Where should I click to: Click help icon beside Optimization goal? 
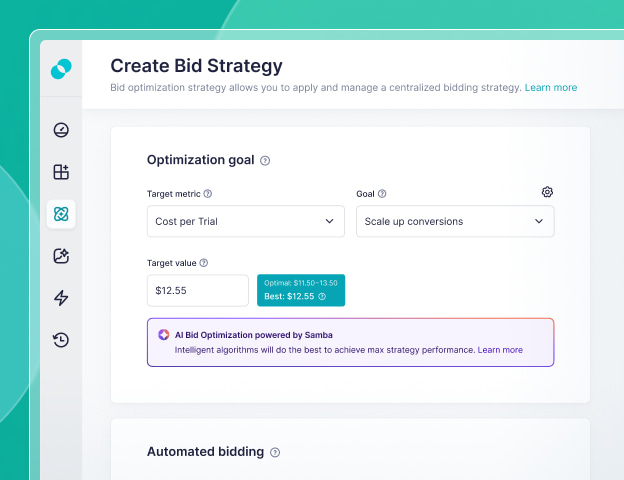(265, 160)
